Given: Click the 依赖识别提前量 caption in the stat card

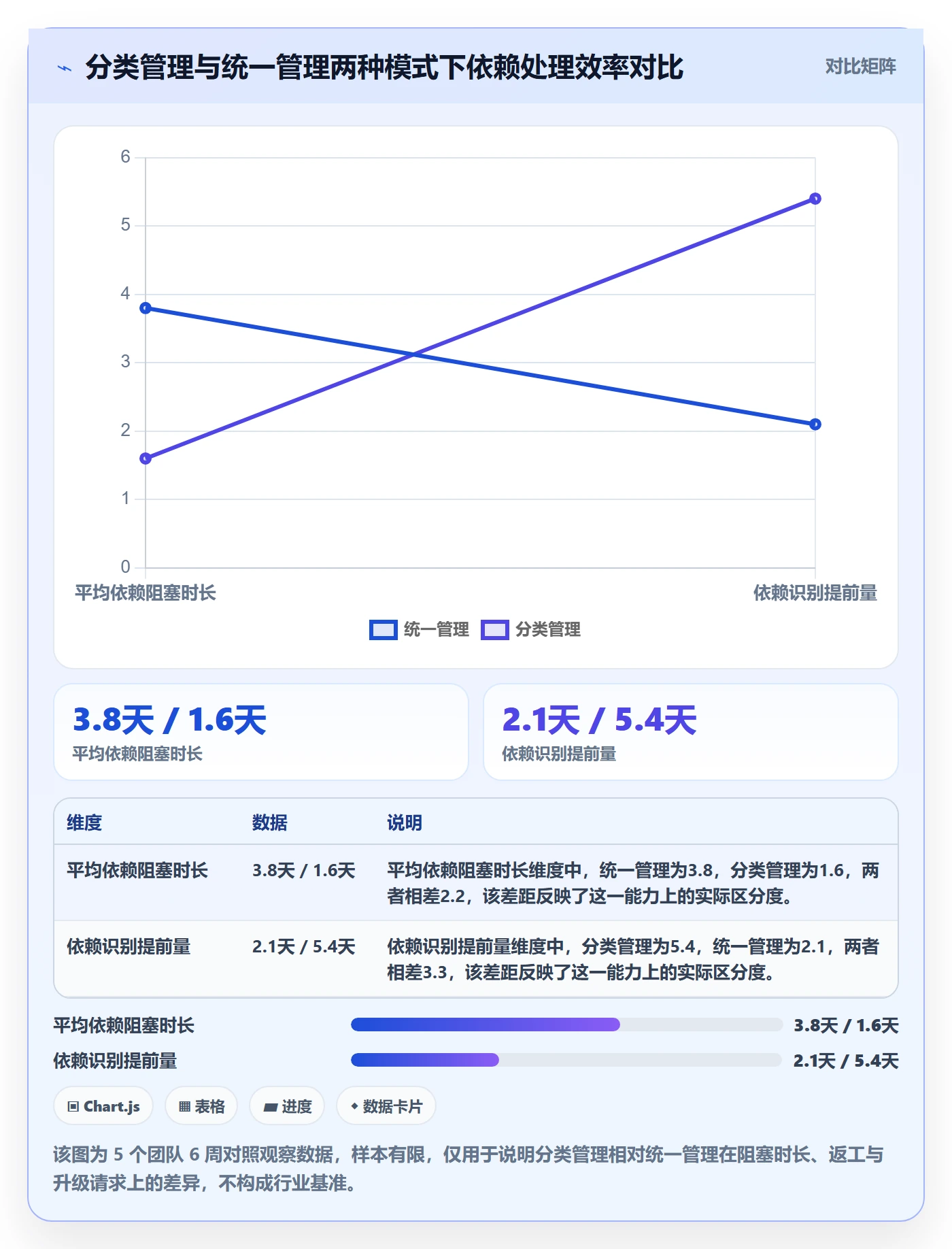Looking at the screenshot, I should [x=559, y=754].
